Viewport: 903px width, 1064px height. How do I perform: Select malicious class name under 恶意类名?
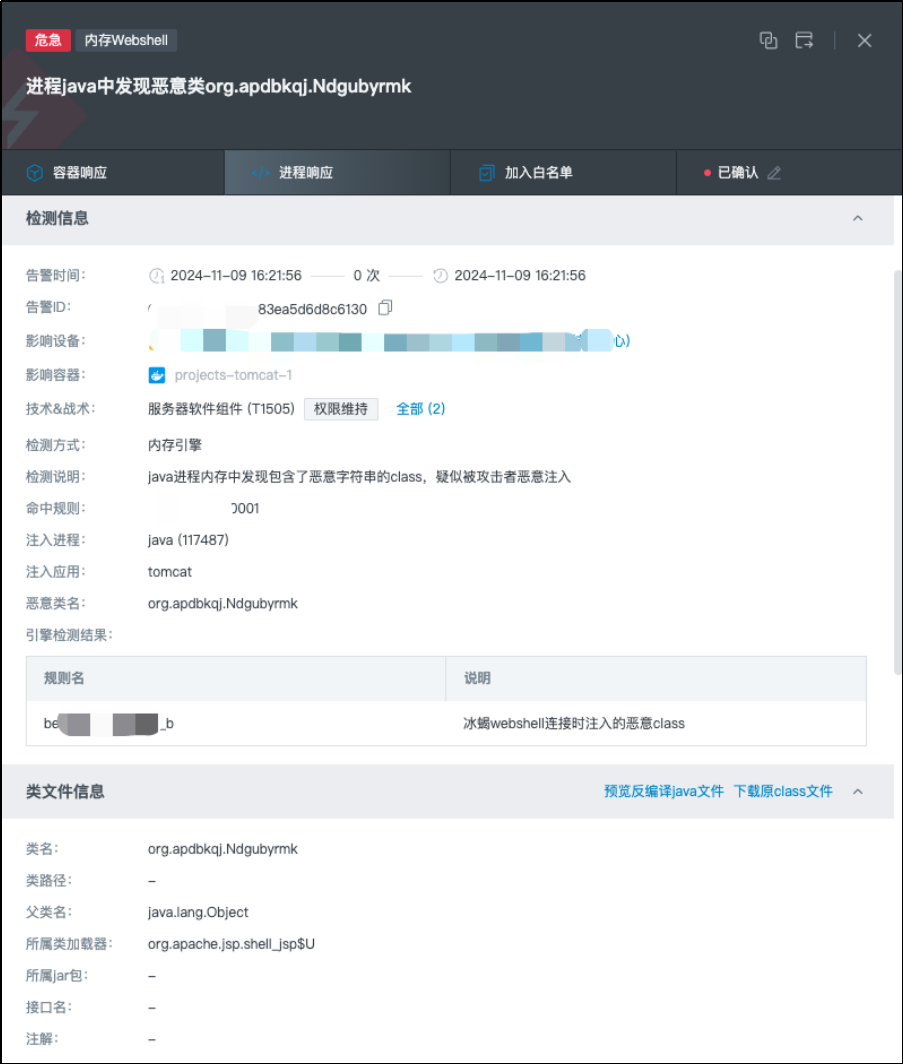[223, 603]
